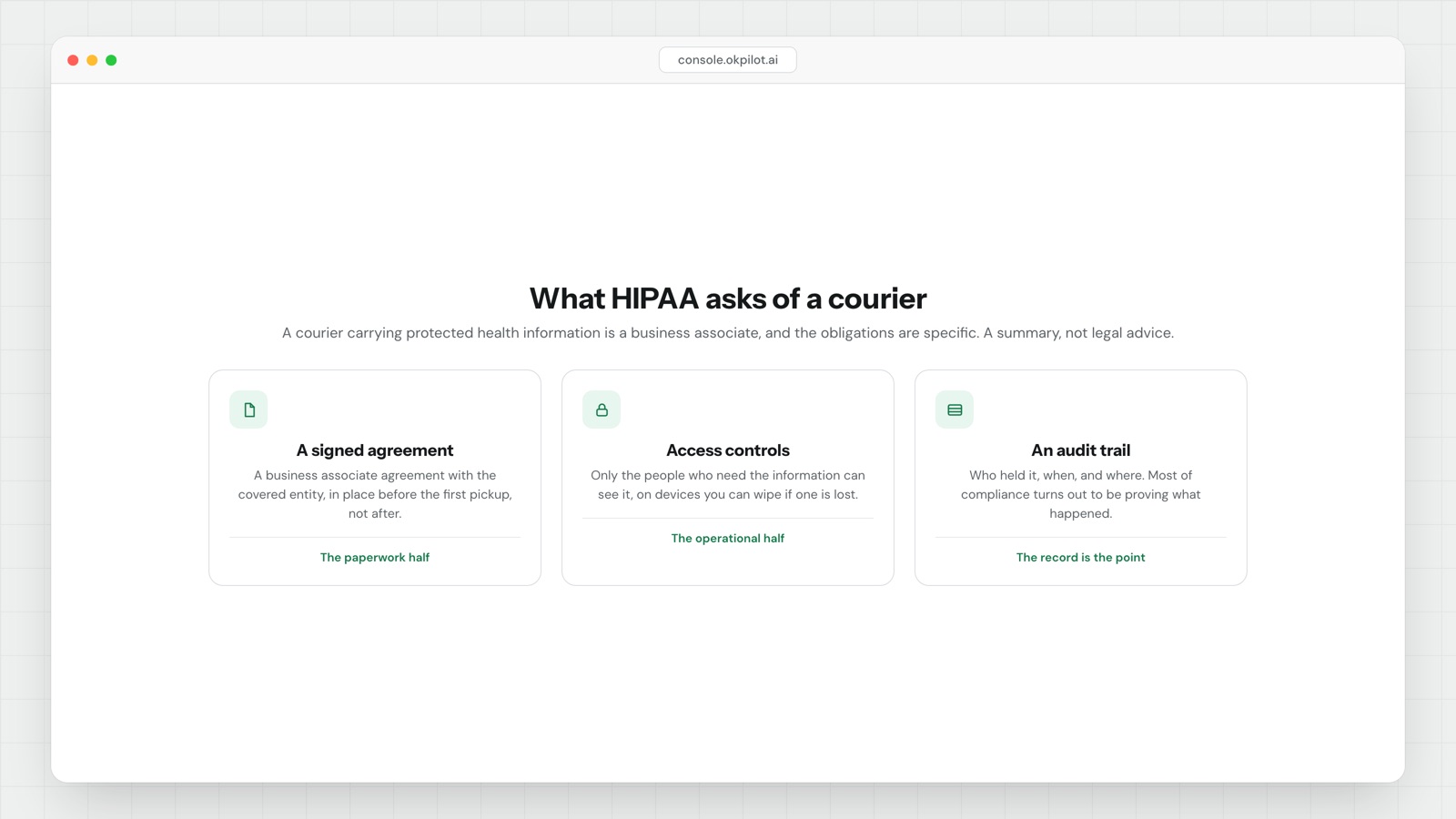Click the red close window button
Screen dimensions: 1456x819
[x=73, y=60]
